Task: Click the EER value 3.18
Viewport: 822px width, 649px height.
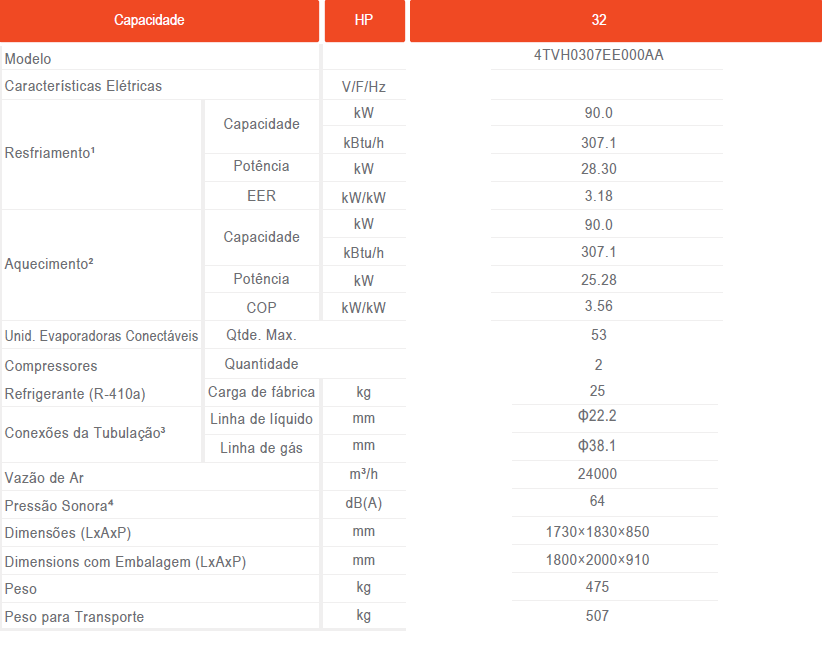Action: coord(599,195)
